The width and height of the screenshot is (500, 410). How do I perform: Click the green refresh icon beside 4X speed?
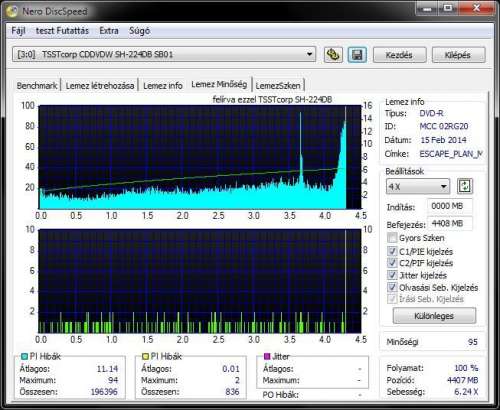(x=465, y=186)
